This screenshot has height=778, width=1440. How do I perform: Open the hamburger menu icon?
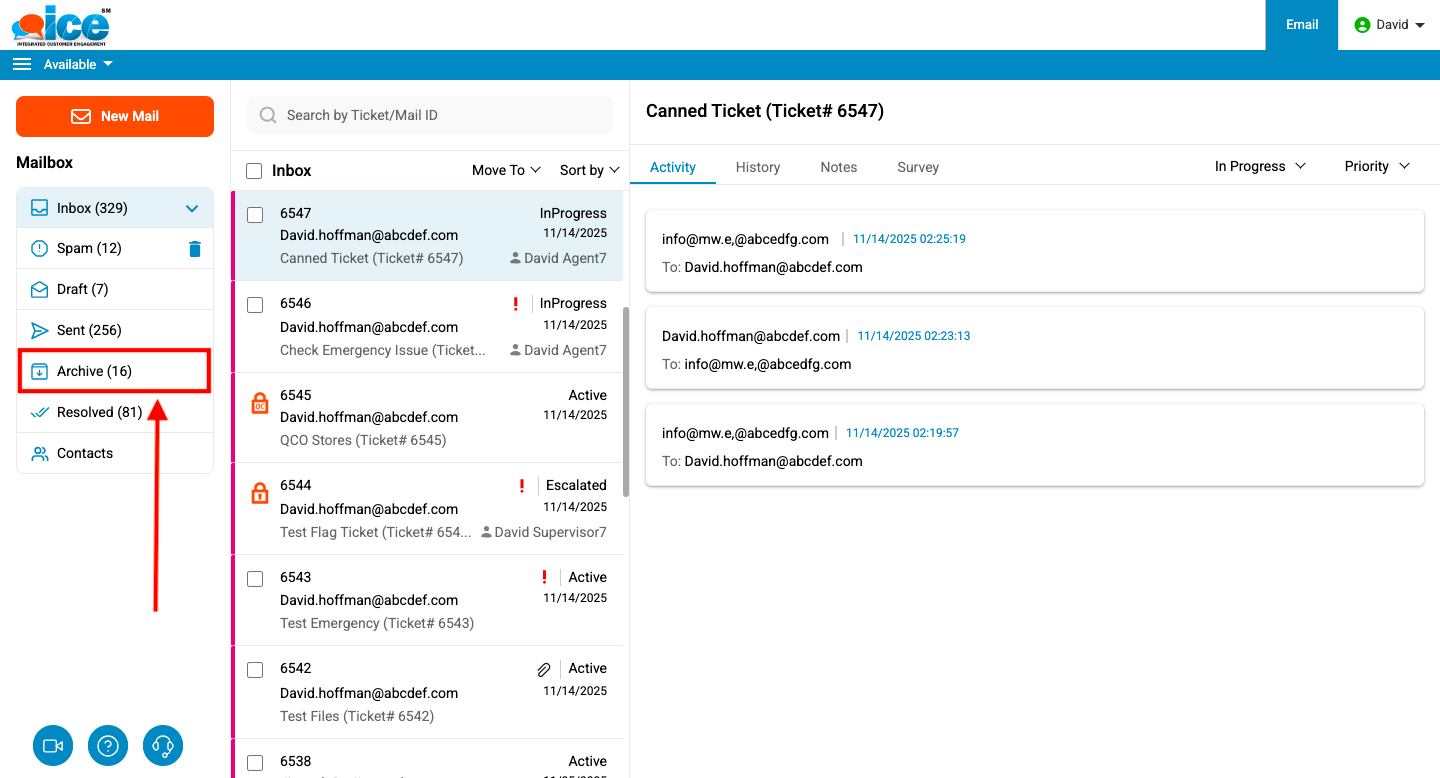coord(22,64)
